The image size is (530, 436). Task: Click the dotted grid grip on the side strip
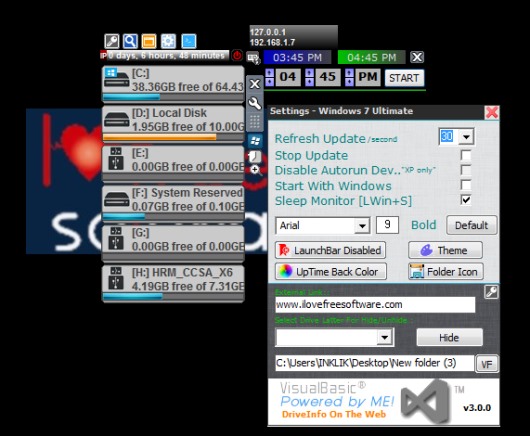pyautogui.click(x=255, y=122)
